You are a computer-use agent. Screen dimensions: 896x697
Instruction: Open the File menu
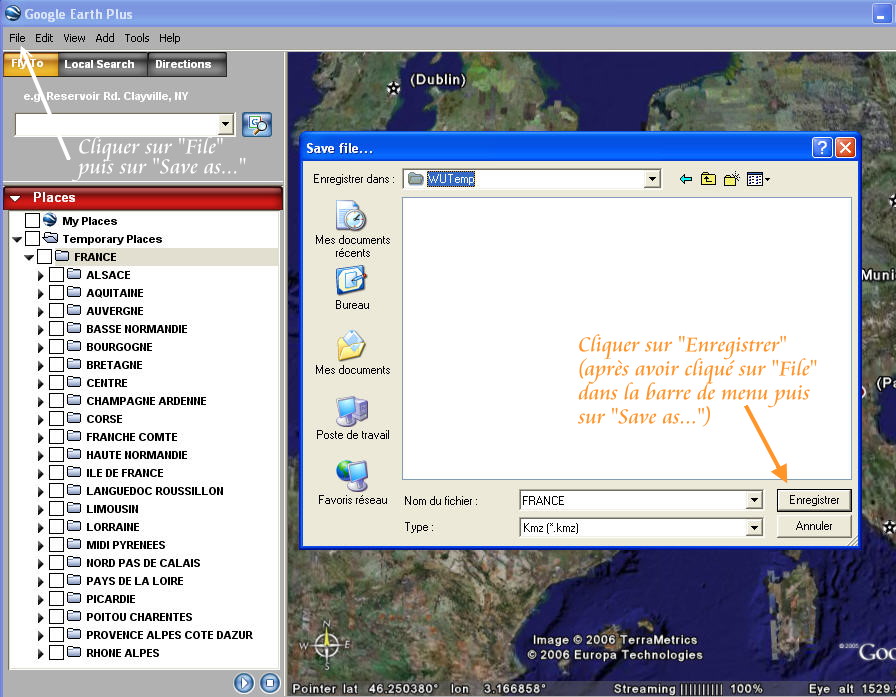(x=17, y=38)
